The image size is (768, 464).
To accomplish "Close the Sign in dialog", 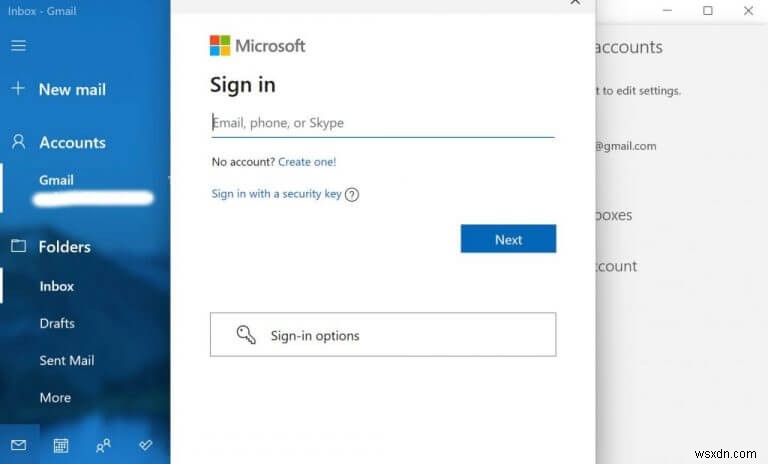I will (x=575, y=2).
